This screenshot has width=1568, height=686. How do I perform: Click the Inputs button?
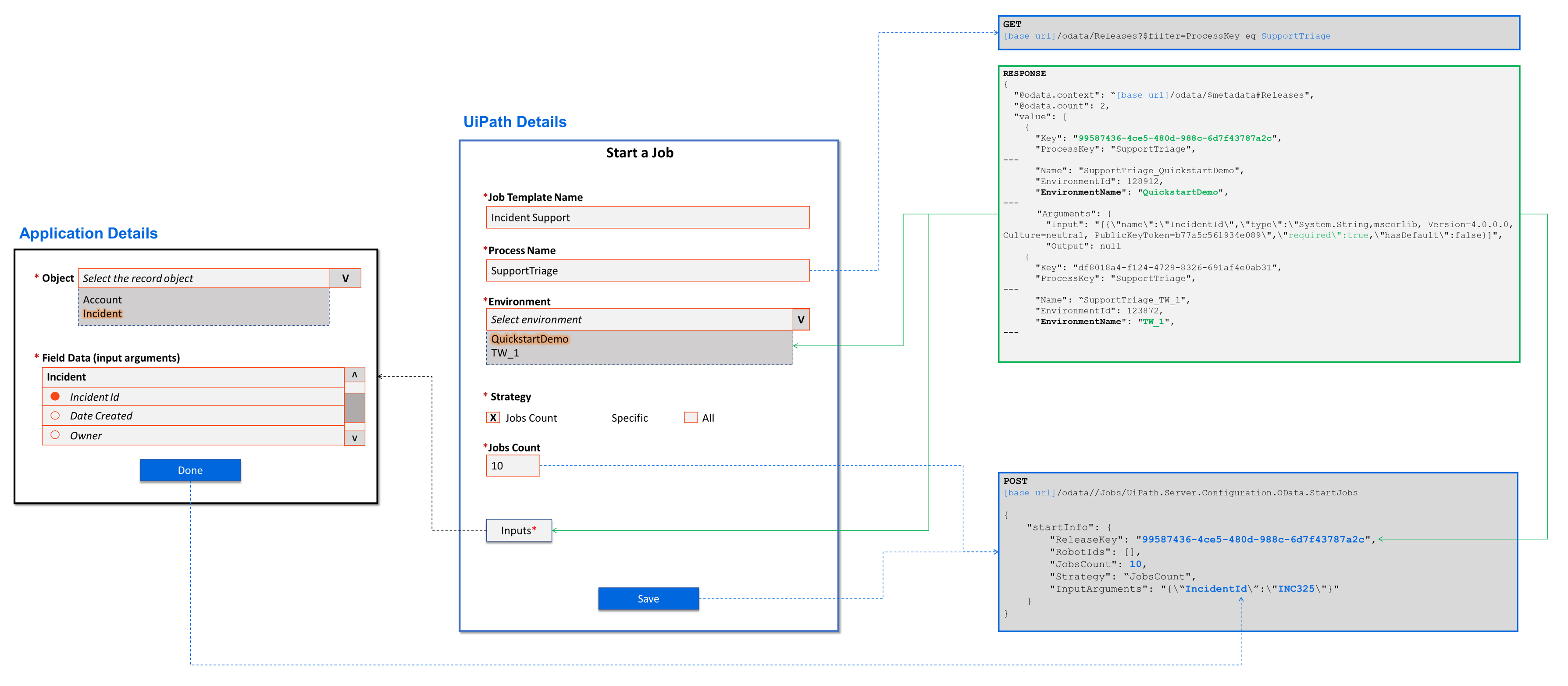coord(519,530)
